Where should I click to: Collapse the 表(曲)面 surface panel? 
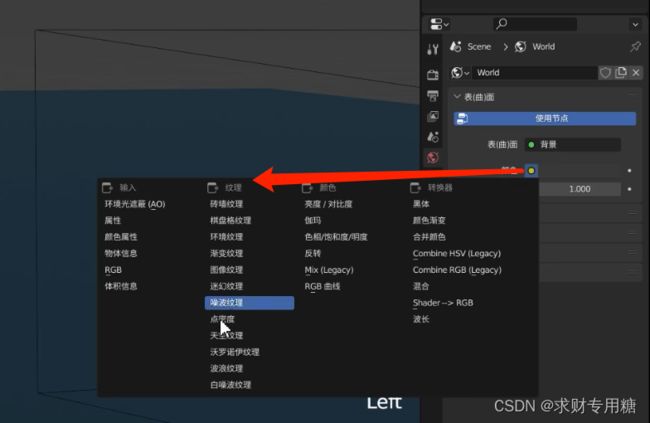pos(459,97)
